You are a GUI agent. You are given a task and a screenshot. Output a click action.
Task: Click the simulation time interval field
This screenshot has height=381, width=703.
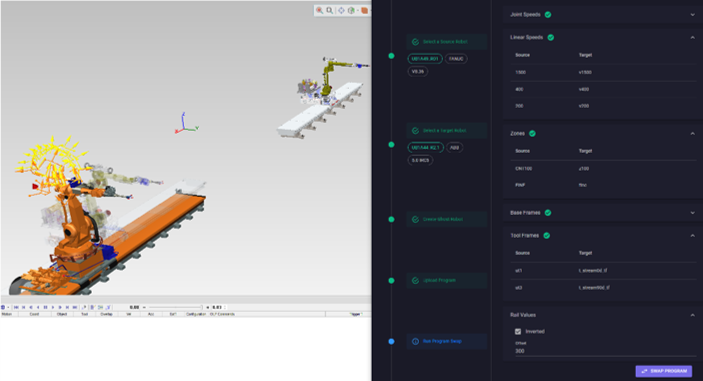click(218, 307)
